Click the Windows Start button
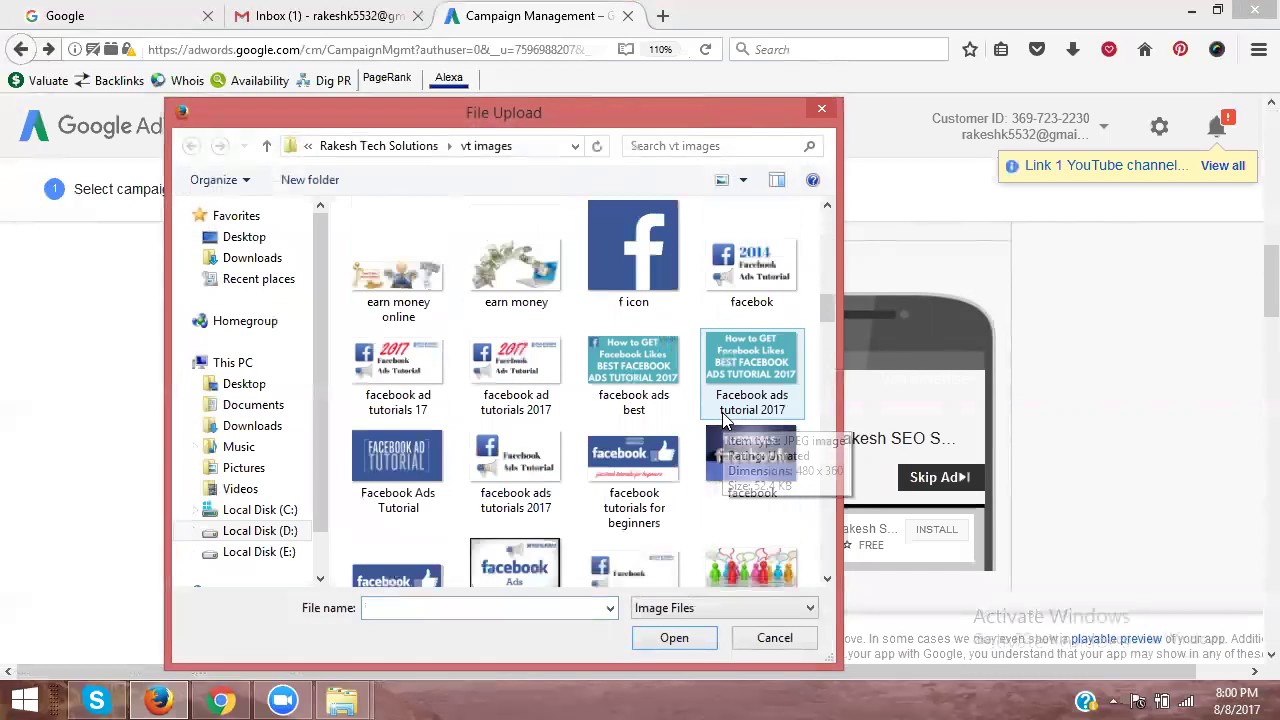Screen dimensions: 1280x720 (25, 700)
